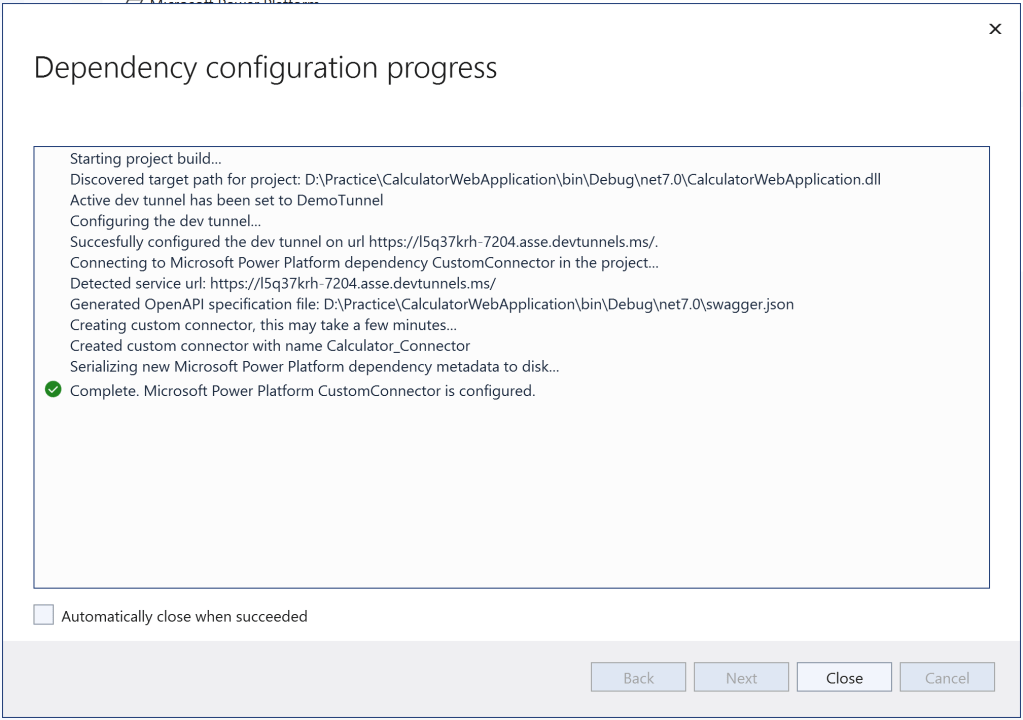Click the 'Discovered target path' log entry
Screen dimensions: 1023x720
475,180
